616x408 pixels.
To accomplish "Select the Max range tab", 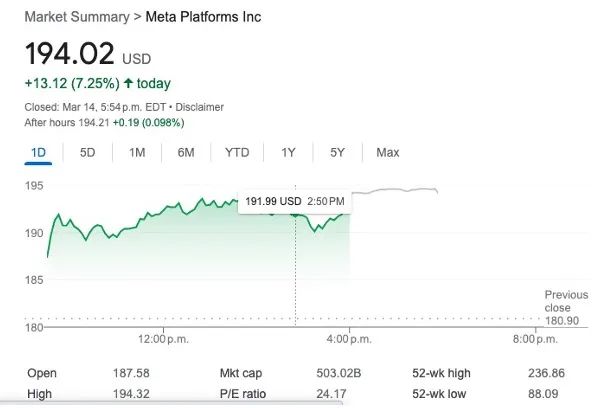I will 387,152.
